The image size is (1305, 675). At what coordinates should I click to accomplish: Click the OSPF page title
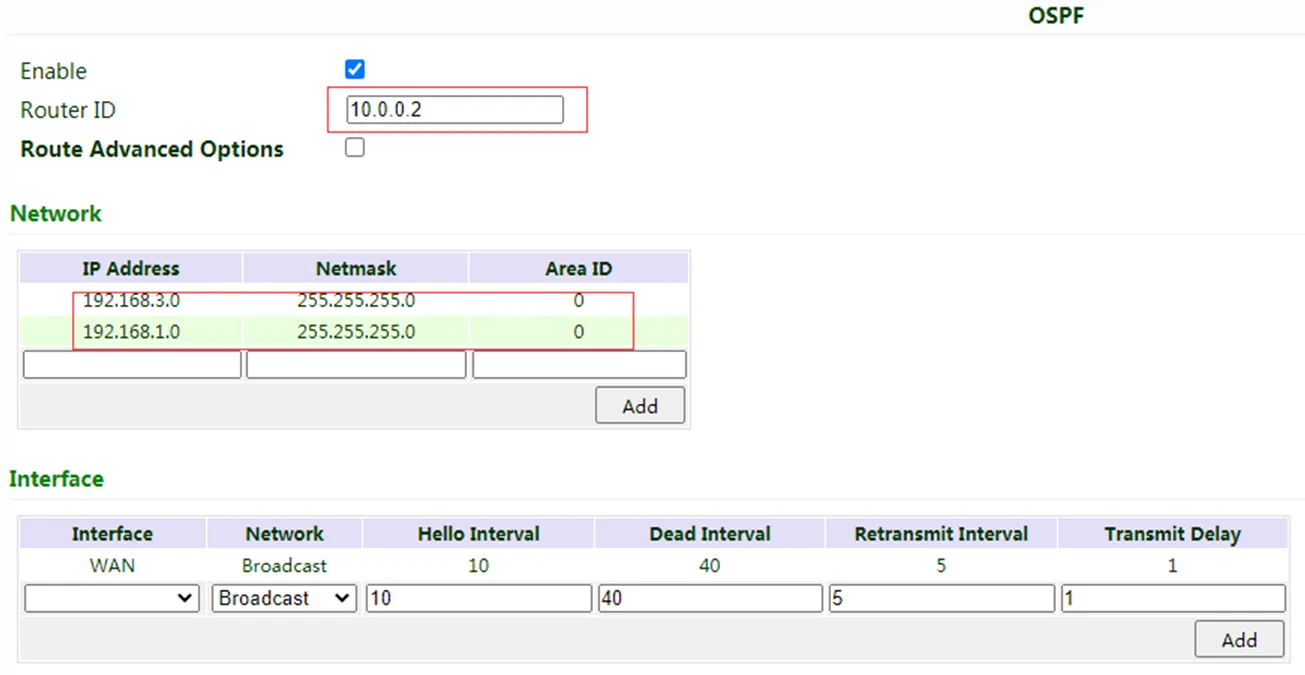pos(1056,16)
